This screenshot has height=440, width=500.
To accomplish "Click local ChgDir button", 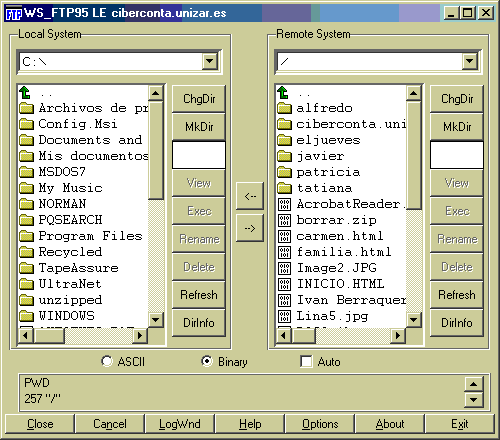I will click(x=199, y=99).
